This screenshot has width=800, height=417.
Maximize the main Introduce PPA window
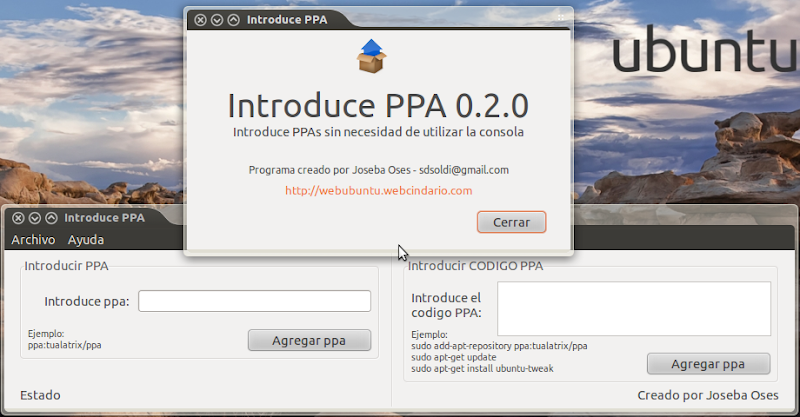point(52,218)
